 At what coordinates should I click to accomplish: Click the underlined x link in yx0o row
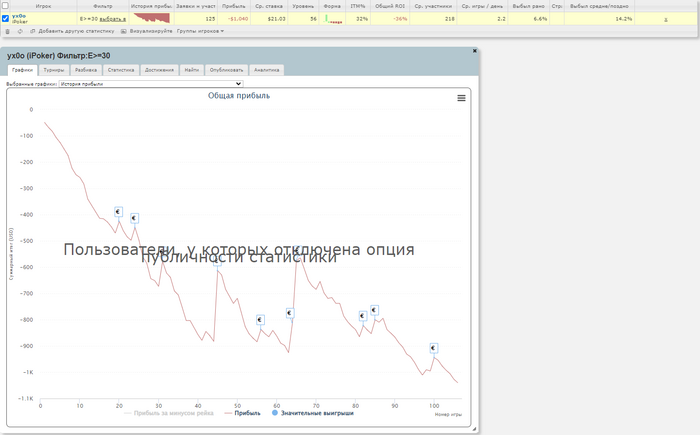click(666, 19)
